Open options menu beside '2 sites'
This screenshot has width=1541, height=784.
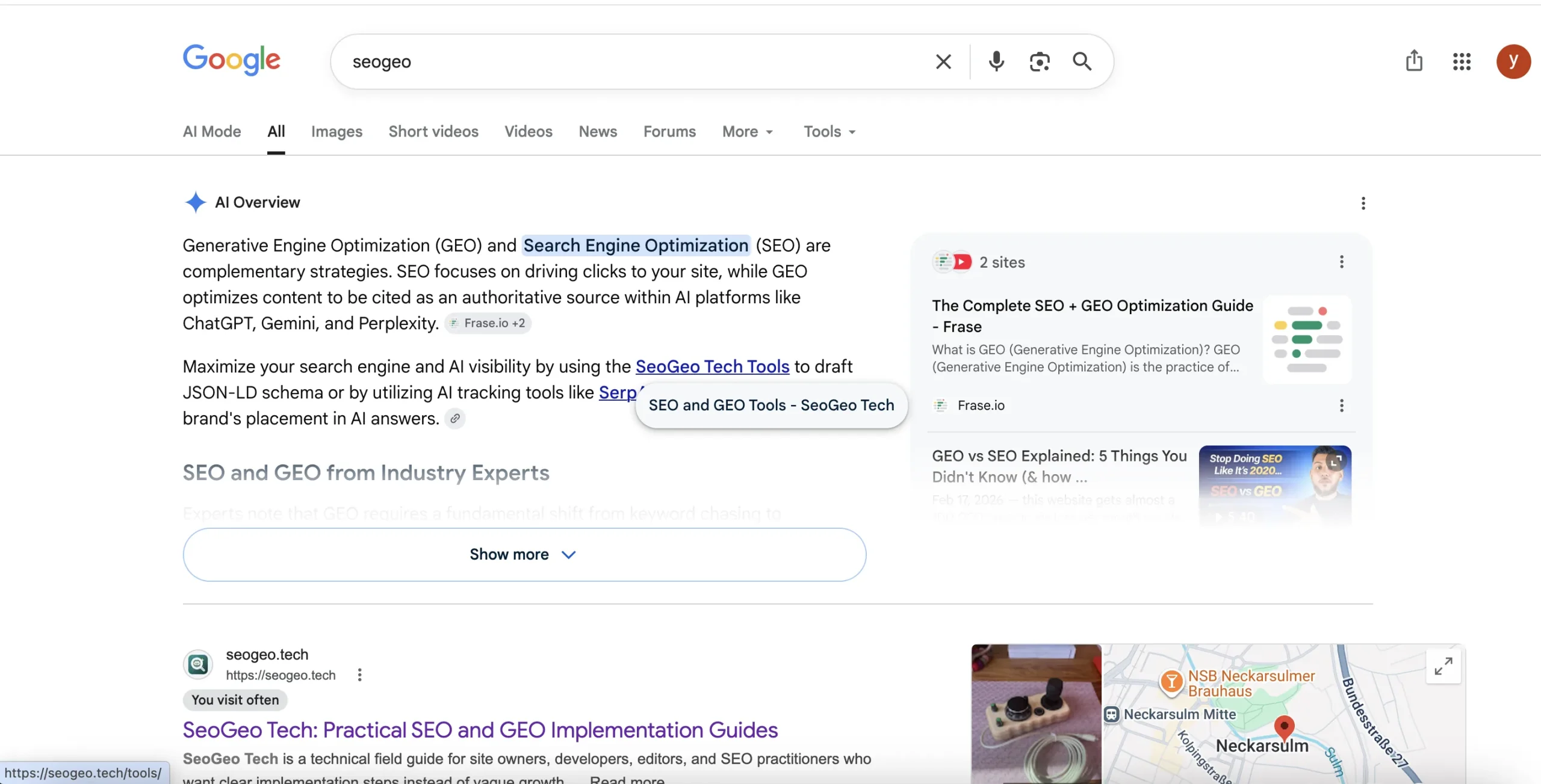pyautogui.click(x=1341, y=262)
